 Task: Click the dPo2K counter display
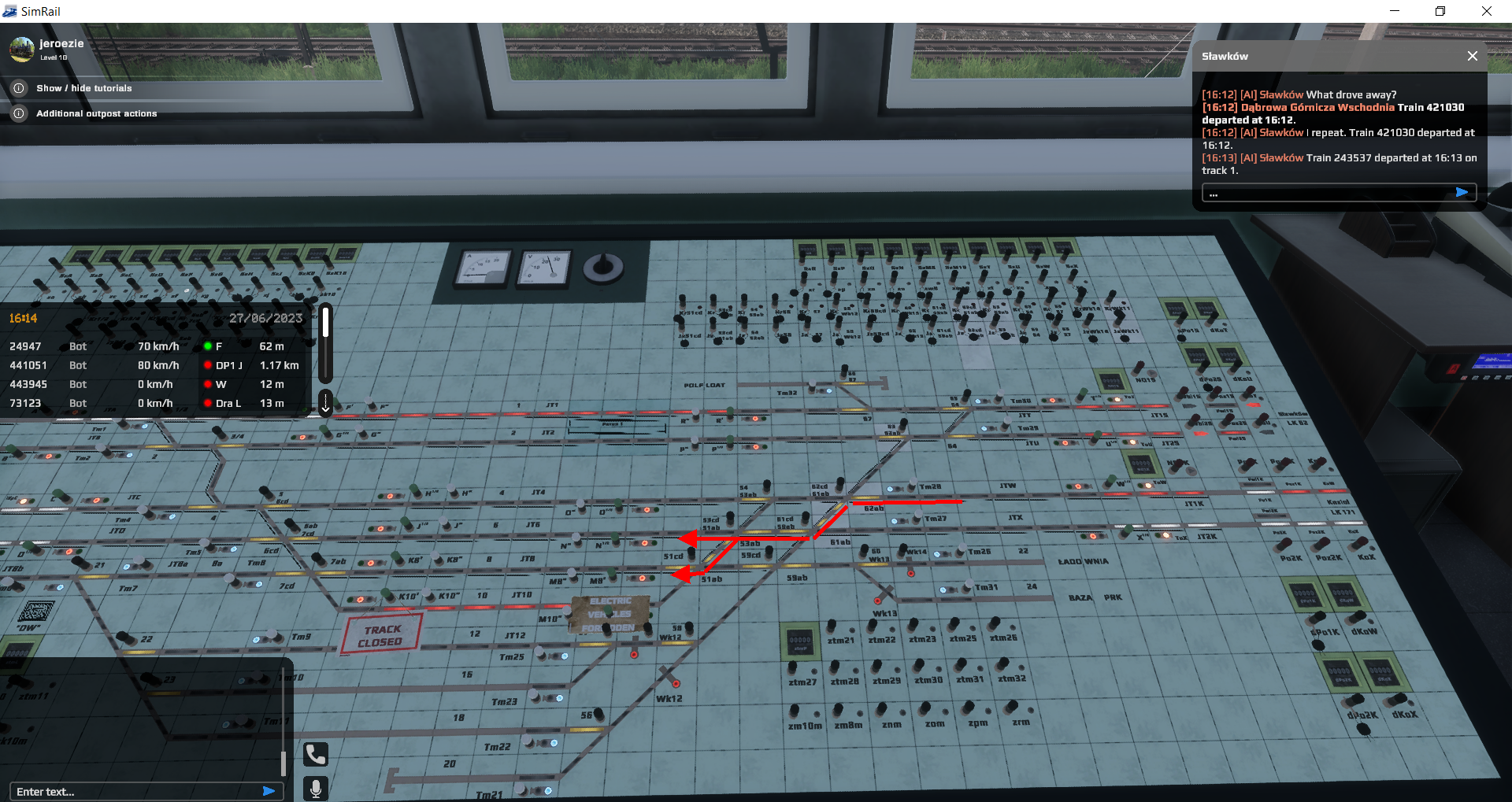click(1341, 674)
